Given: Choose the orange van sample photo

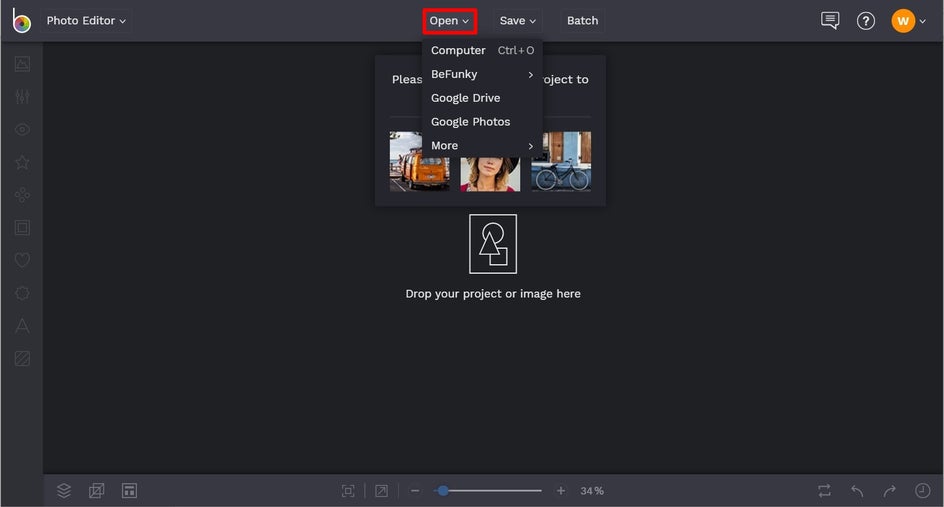Looking at the screenshot, I should pos(419,161).
